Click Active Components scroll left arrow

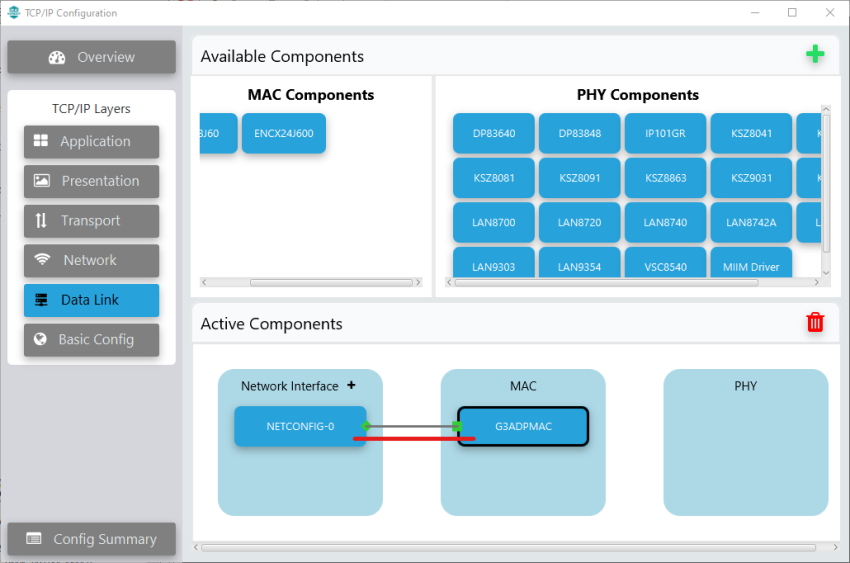click(x=196, y=548)
